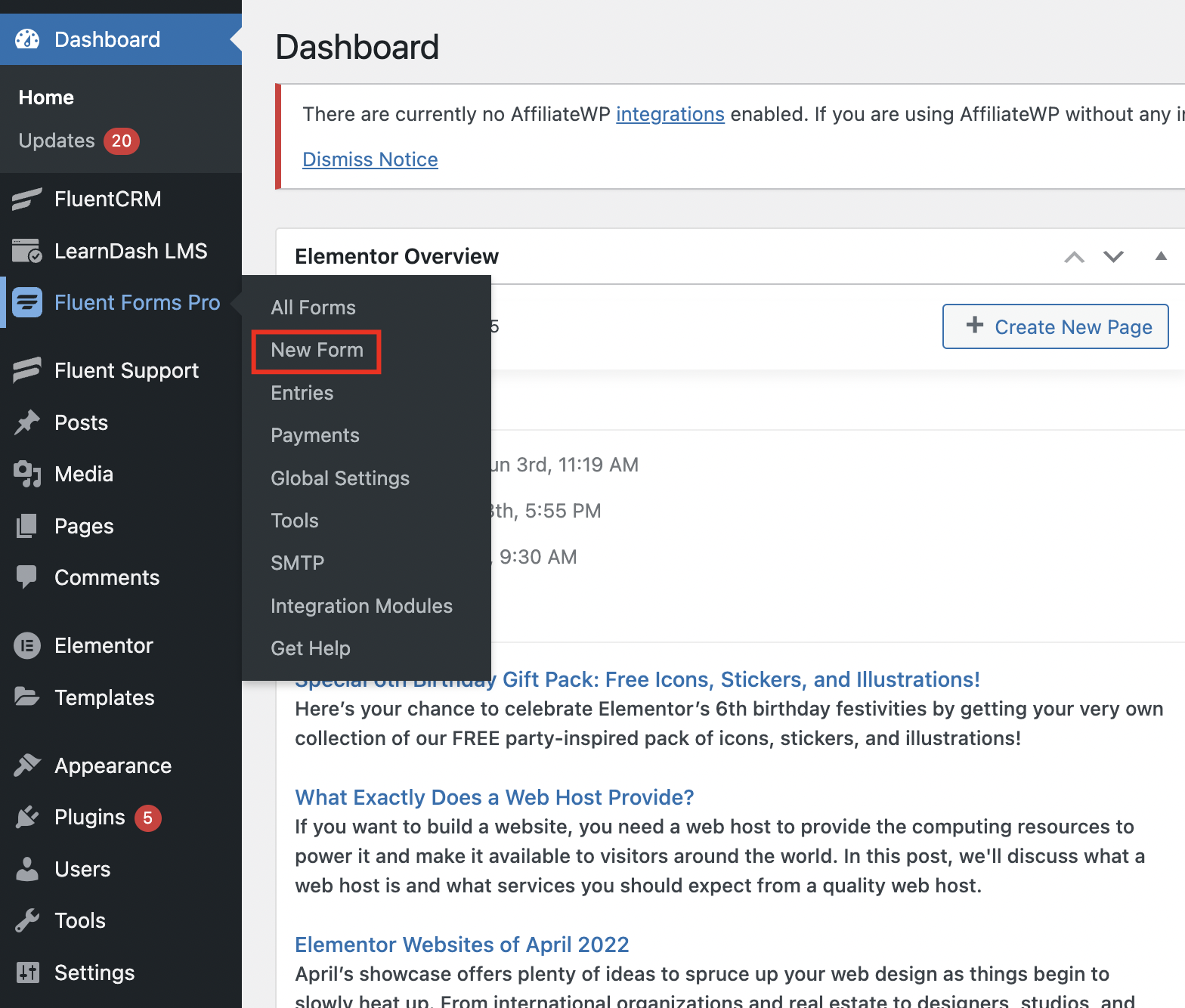Open Users menu label
This screenshot has height=1008, width=1185.
click(x=82, y=869)
